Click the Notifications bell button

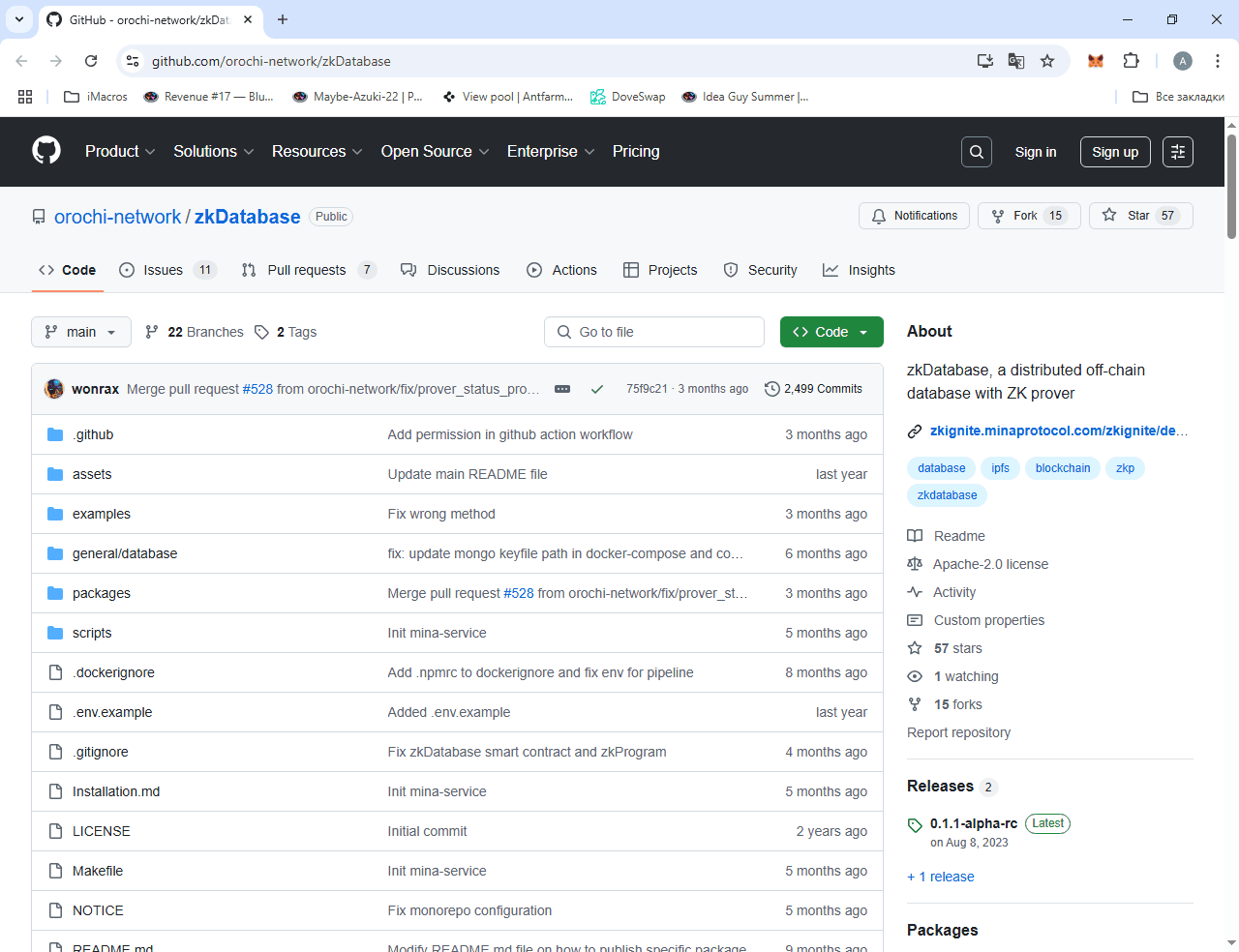pos(915,216)
